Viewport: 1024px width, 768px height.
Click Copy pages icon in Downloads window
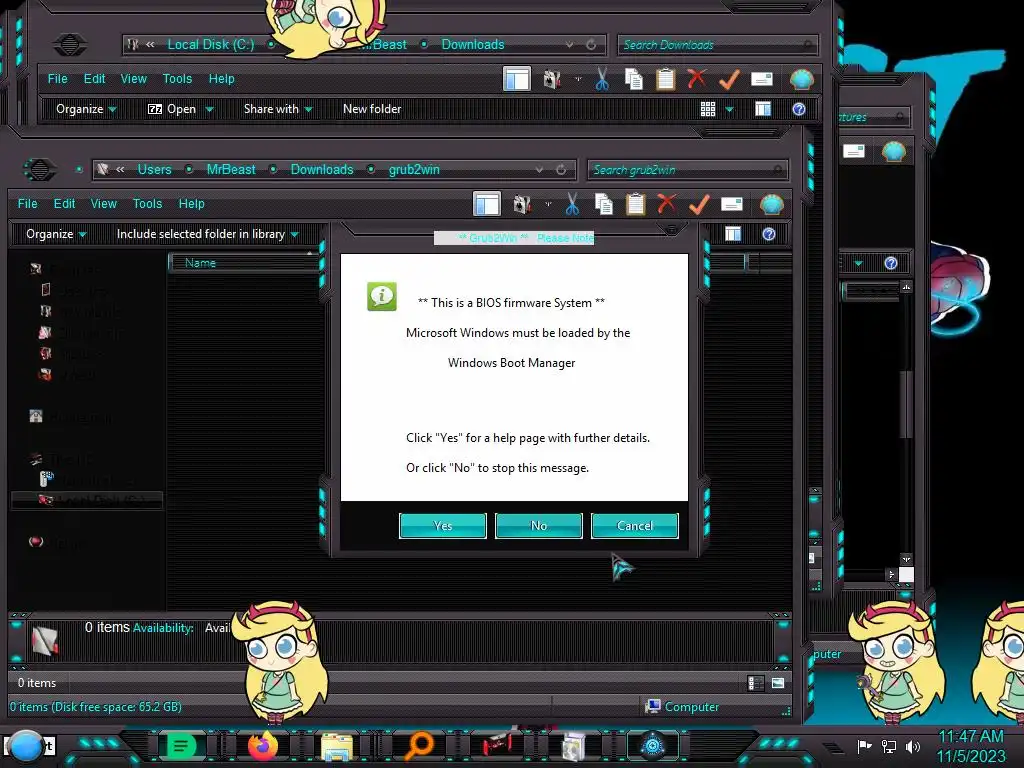click(633, 80)
